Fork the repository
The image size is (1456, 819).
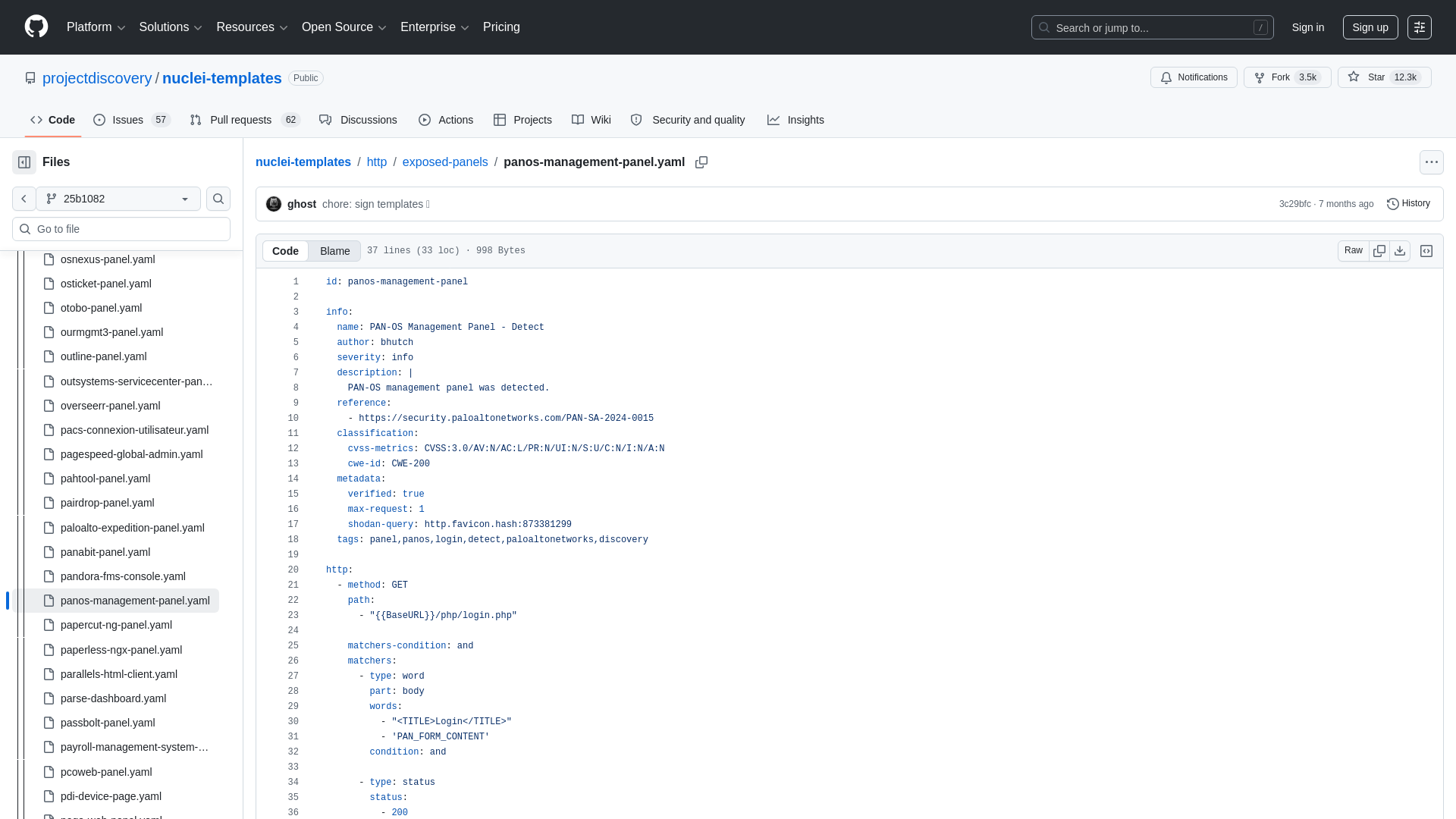(1287, 77)
